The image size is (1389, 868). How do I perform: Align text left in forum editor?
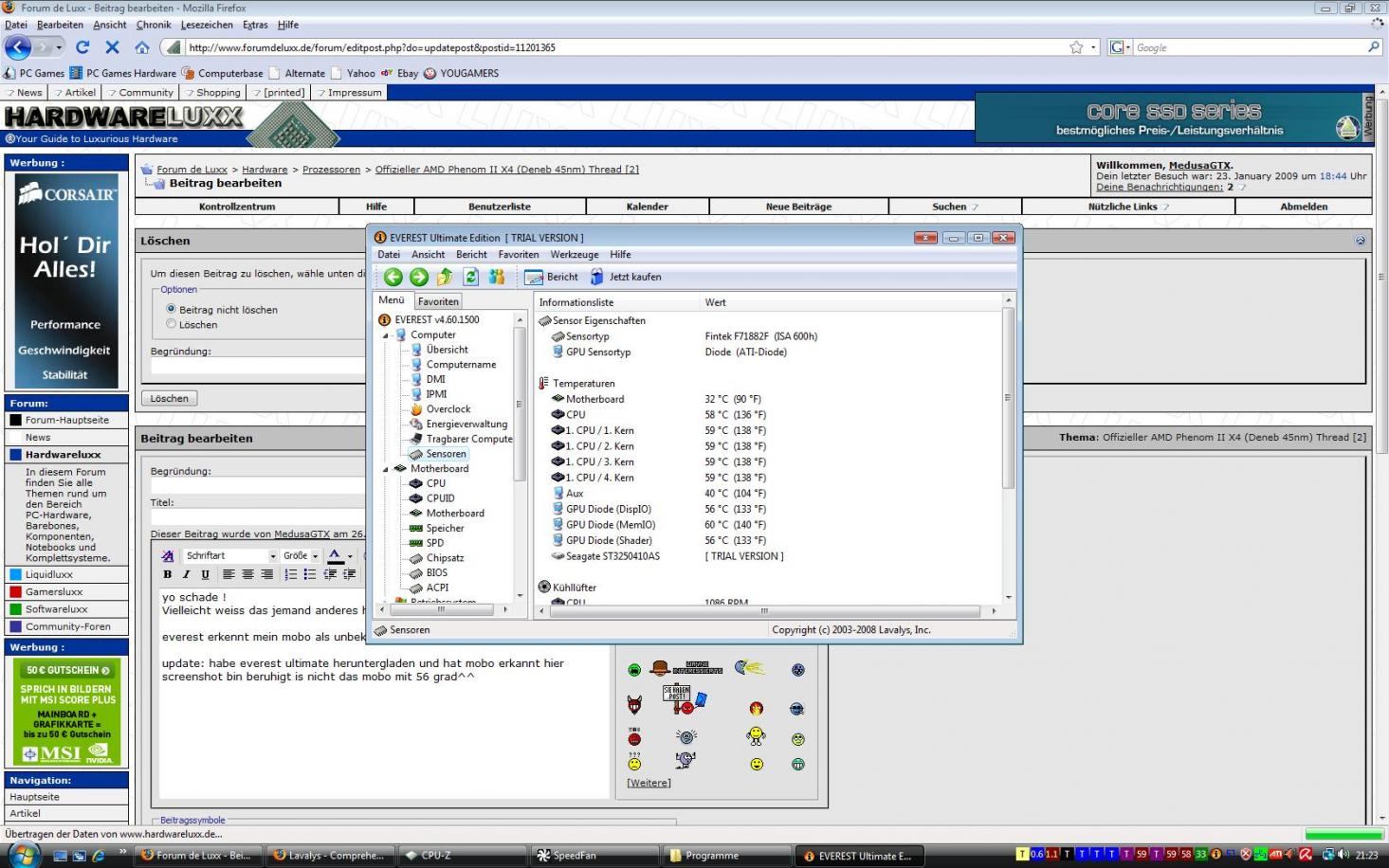click(x=228, y=574)
